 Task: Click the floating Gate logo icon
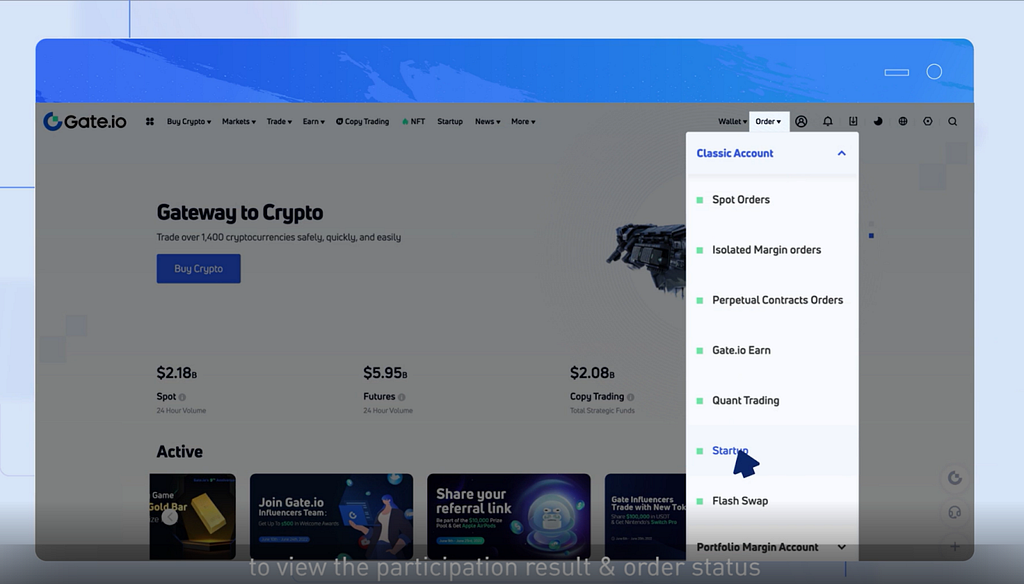955,478
